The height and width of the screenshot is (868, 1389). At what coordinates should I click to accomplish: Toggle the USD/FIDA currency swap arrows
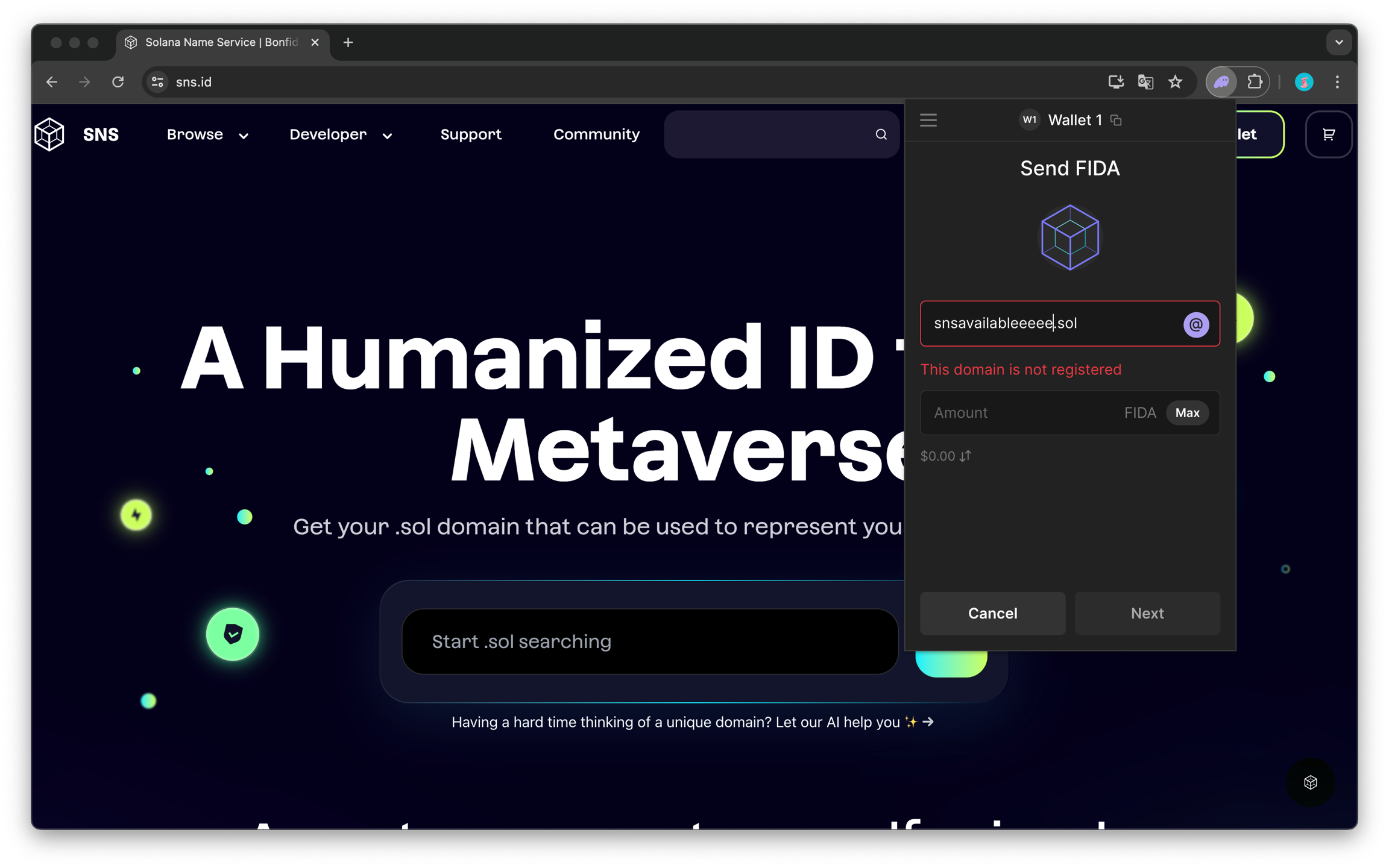click(965, 456)
